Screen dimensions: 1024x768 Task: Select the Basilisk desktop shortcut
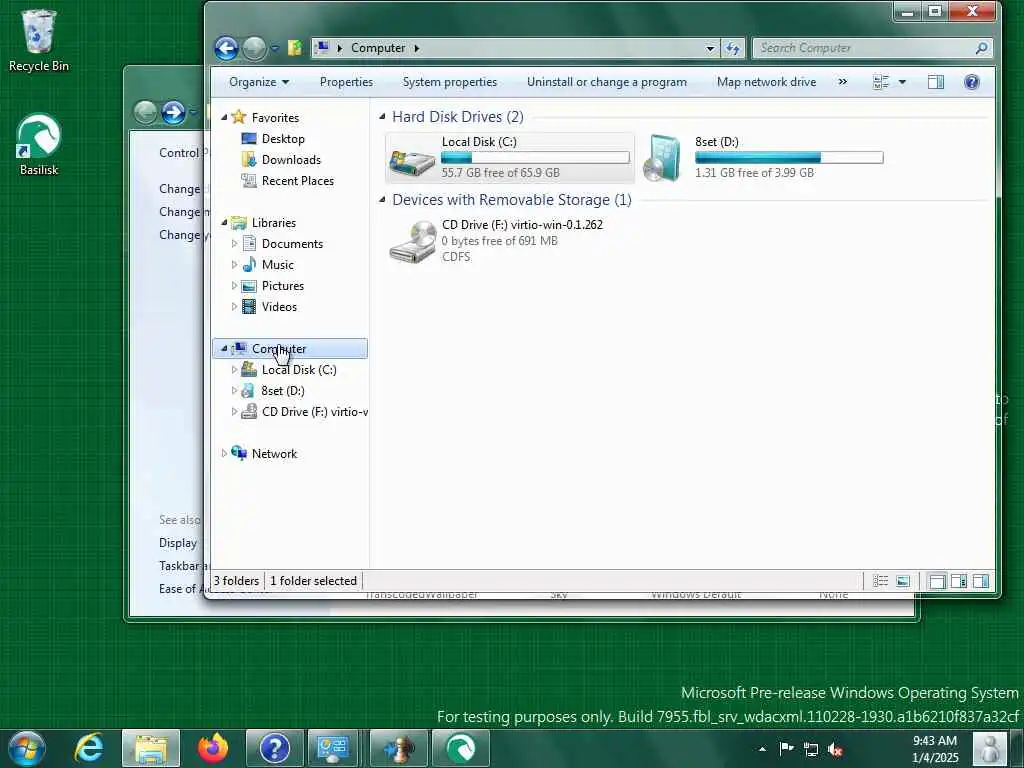[39, 144]
